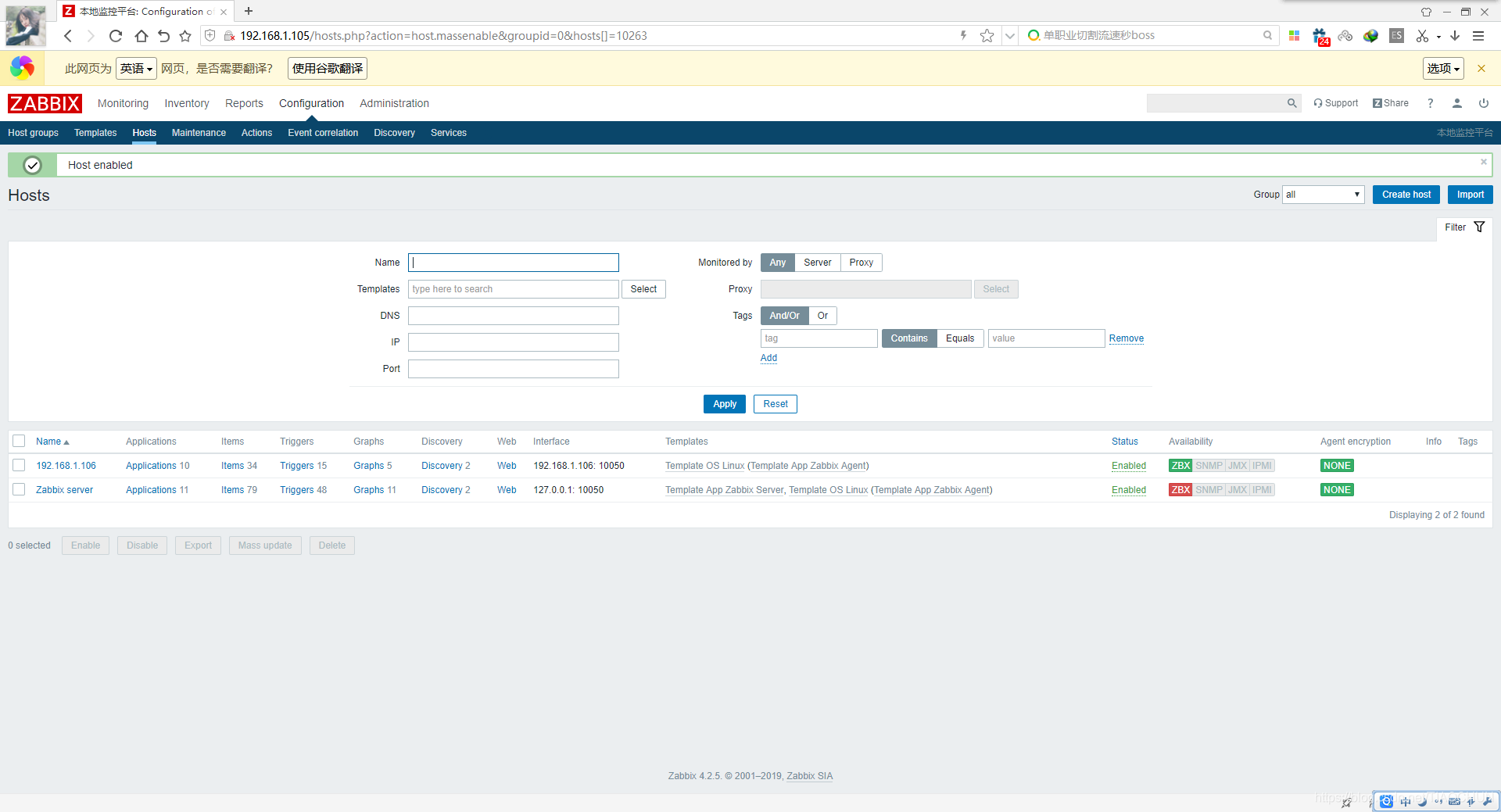Viewport: 1501px width, 812px height.
Task: Click the Import button
Action: point(1470,195)
